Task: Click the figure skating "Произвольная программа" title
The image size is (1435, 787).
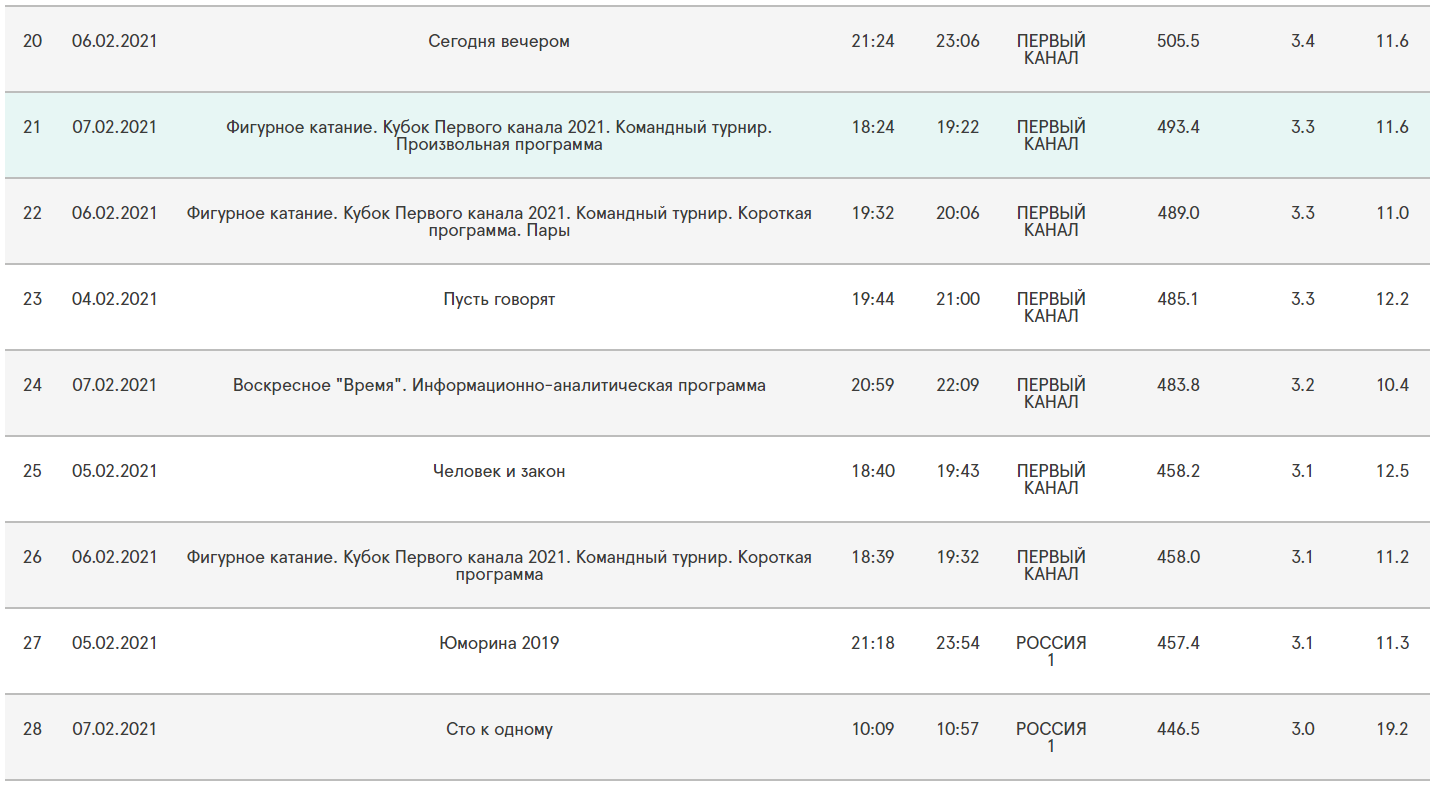Action: [499, 136]
